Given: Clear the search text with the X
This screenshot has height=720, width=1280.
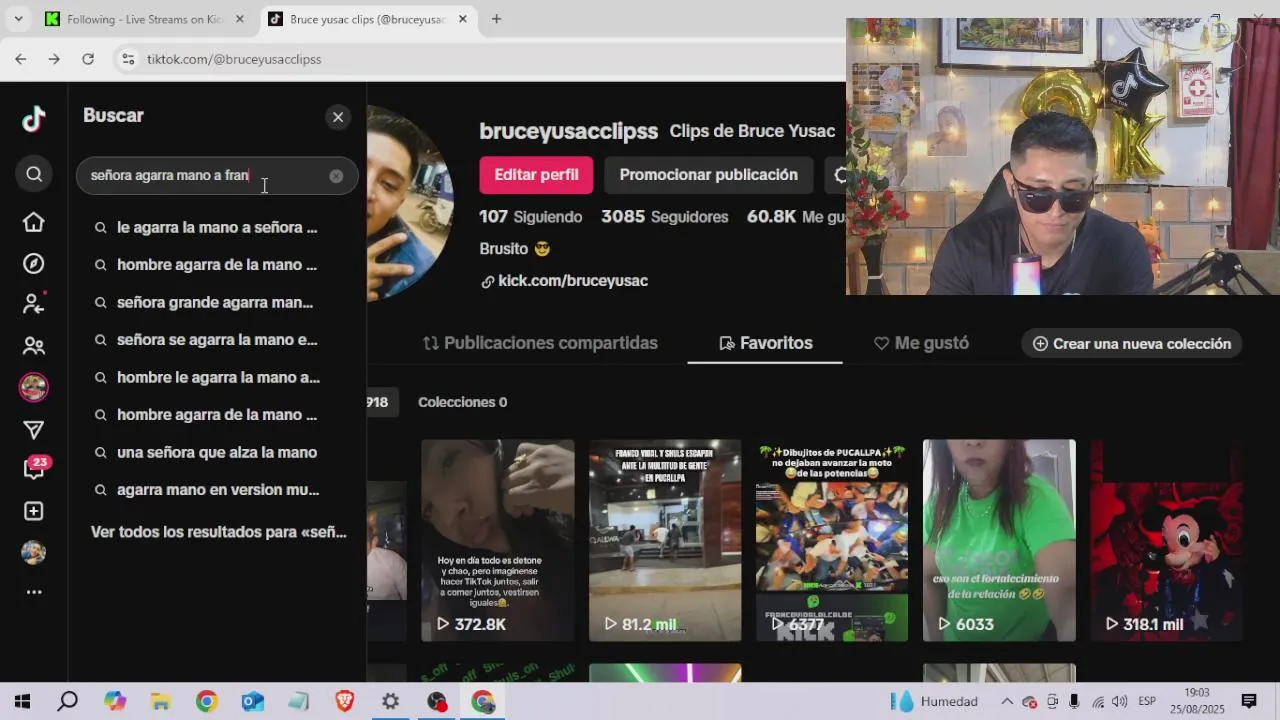Looking at the screenshot, I should (336, 176).
